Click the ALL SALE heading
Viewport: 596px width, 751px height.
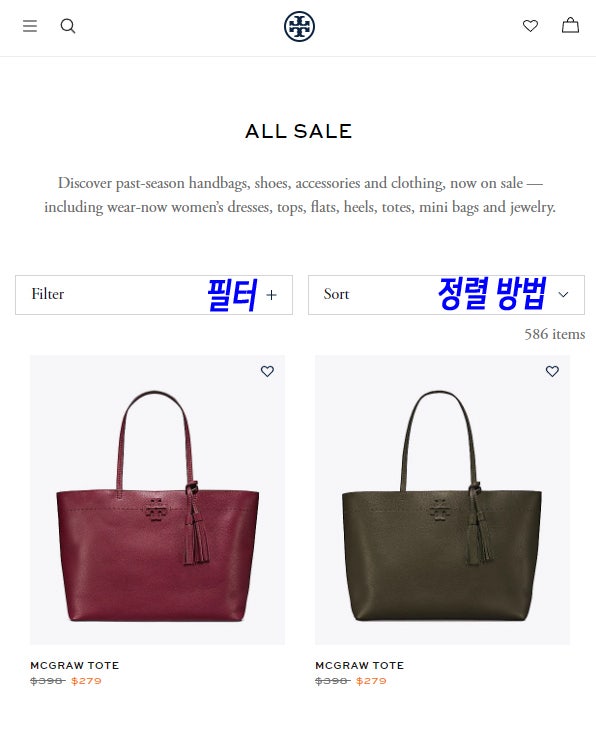point(298,131)
